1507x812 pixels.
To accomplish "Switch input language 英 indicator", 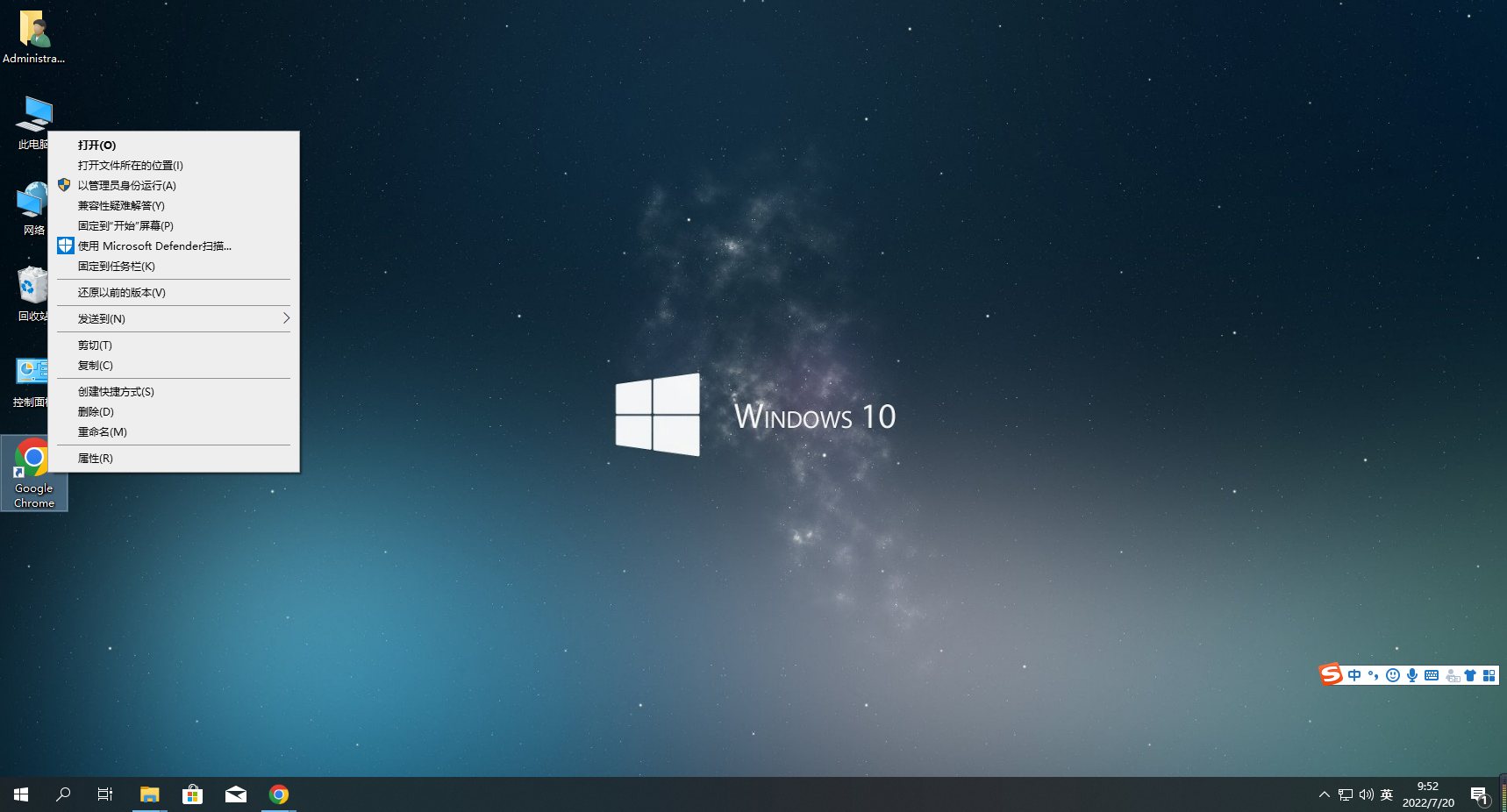I will click(x=1387, y=794).
